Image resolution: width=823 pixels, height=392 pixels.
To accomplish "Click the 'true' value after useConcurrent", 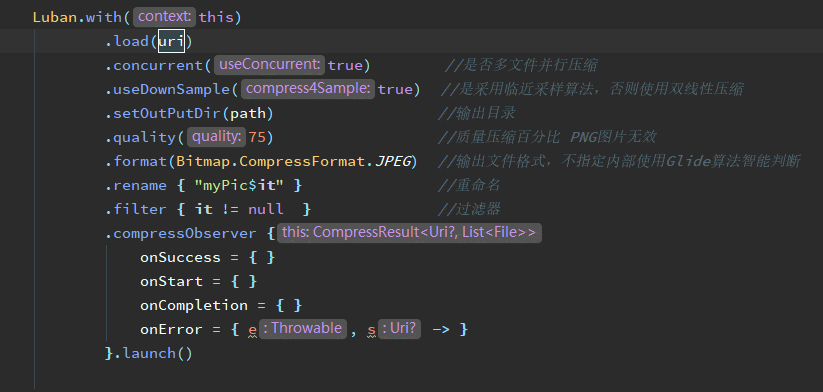I will click(345, 66).
